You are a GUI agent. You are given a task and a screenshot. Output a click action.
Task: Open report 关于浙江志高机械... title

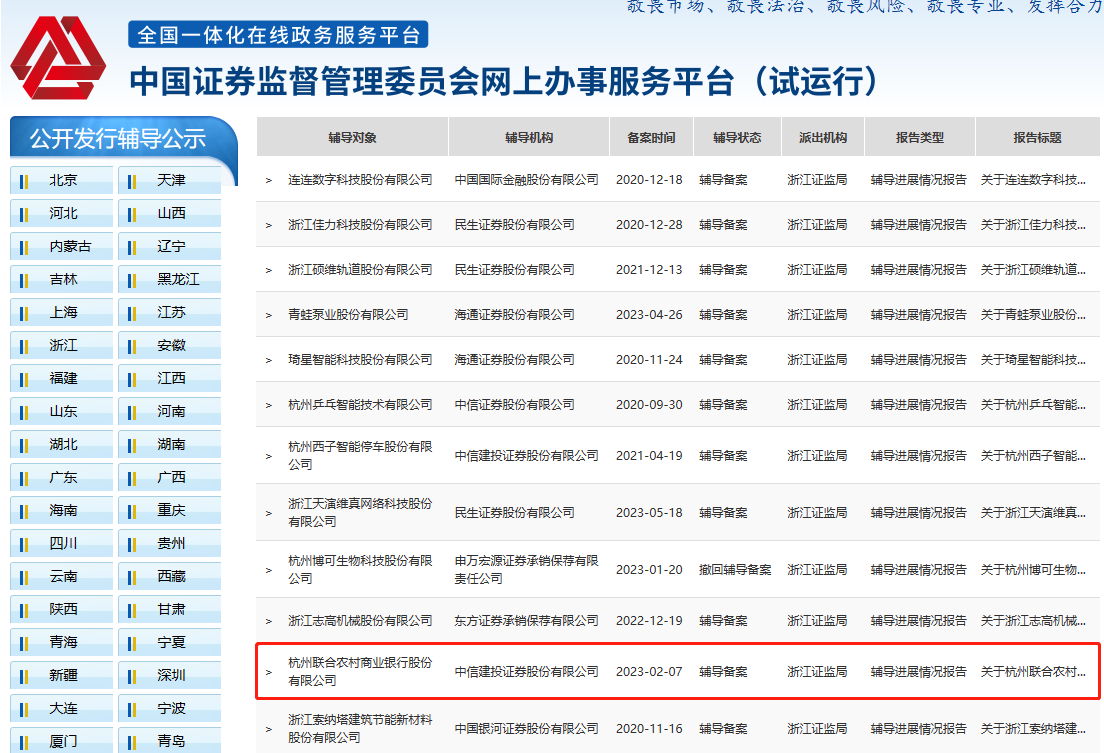click(1033, 621)
